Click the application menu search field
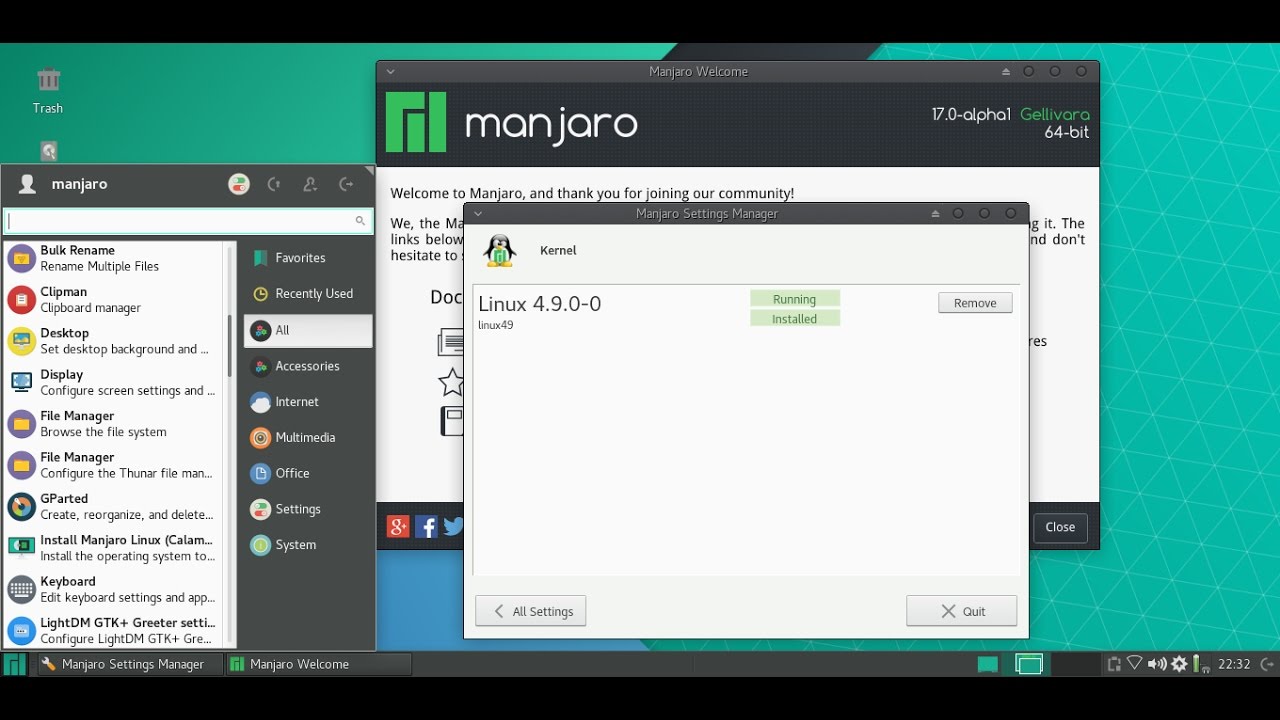Image resolution: width=1280 pixels, height=720 pixels. coord(188,220)
